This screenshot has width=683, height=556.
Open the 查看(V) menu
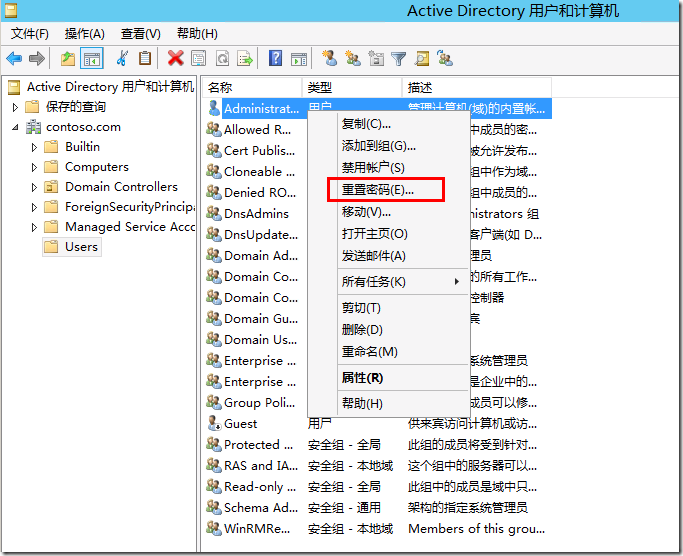coord(141,34)
